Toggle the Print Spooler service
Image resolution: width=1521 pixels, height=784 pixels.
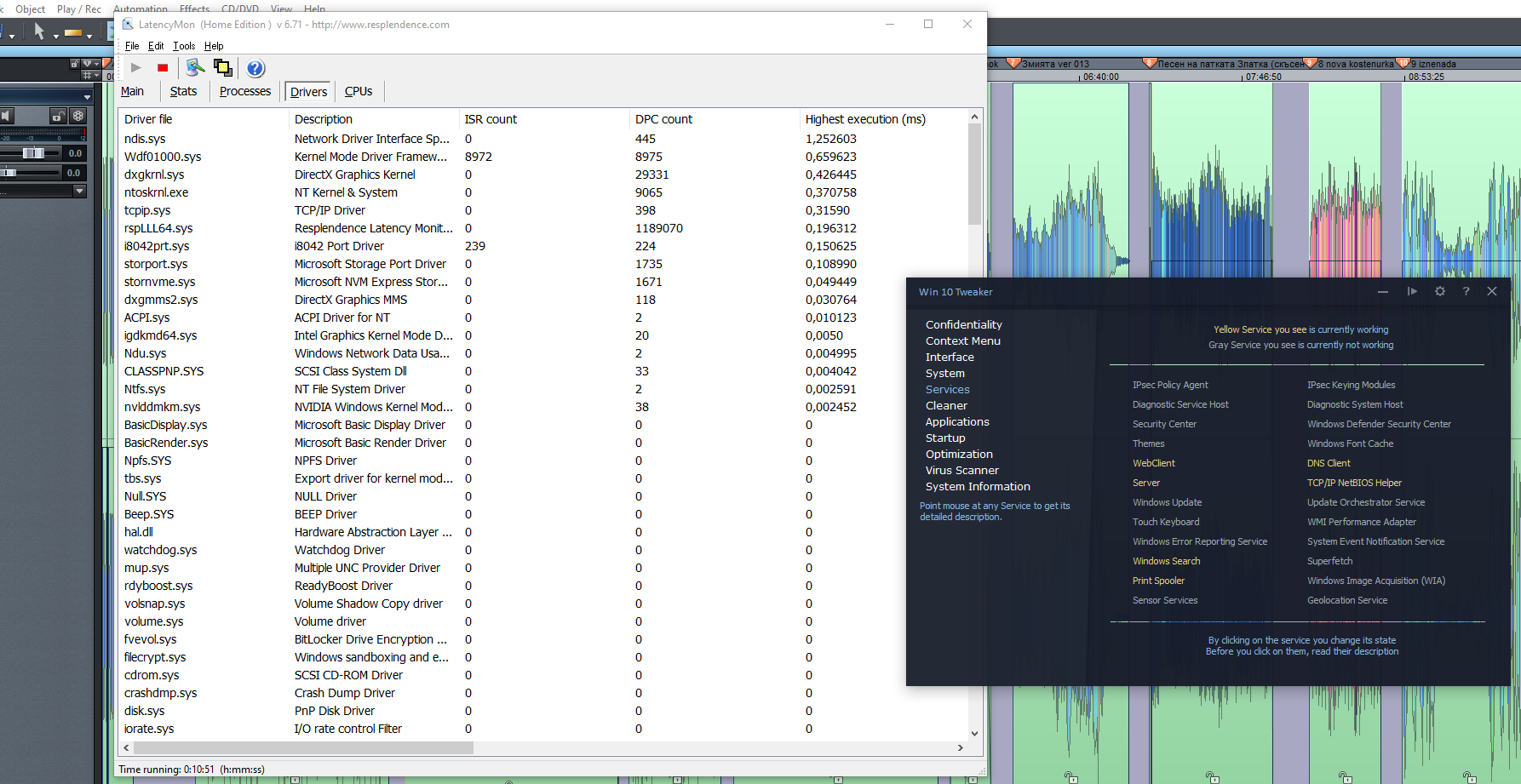pyautogui.click(x=1158, y=581)
